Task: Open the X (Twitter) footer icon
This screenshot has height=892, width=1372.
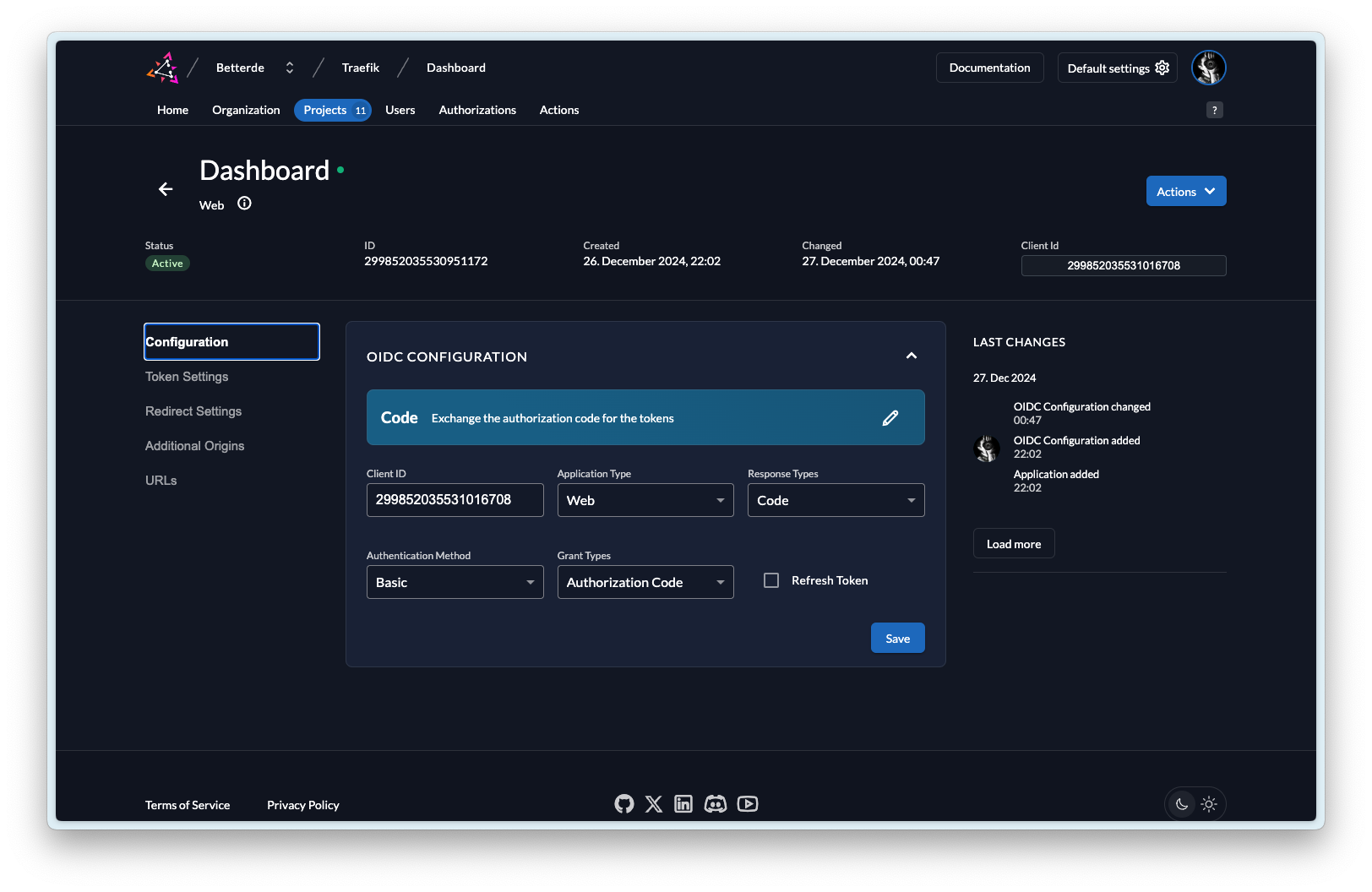Action: click(654, 804)
